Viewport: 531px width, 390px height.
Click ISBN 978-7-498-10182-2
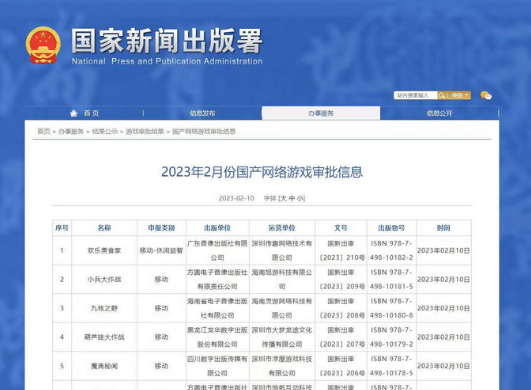(x=391, y=251)
